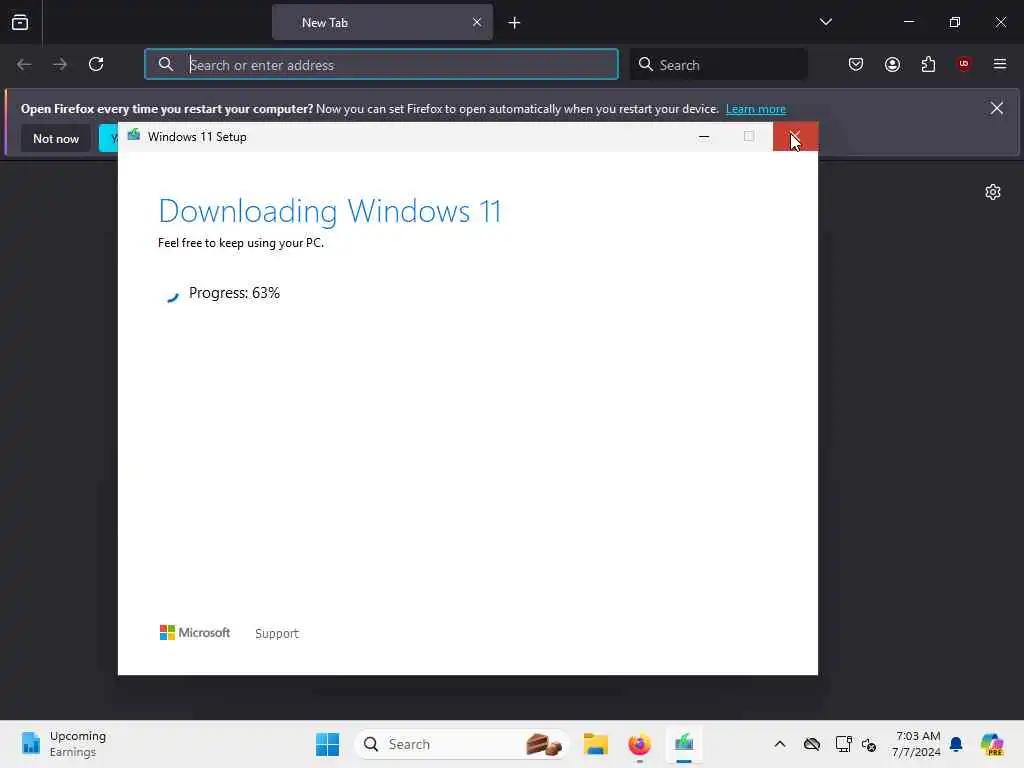
Task: Open the Support link in setup
Action: tap(277, 633)
